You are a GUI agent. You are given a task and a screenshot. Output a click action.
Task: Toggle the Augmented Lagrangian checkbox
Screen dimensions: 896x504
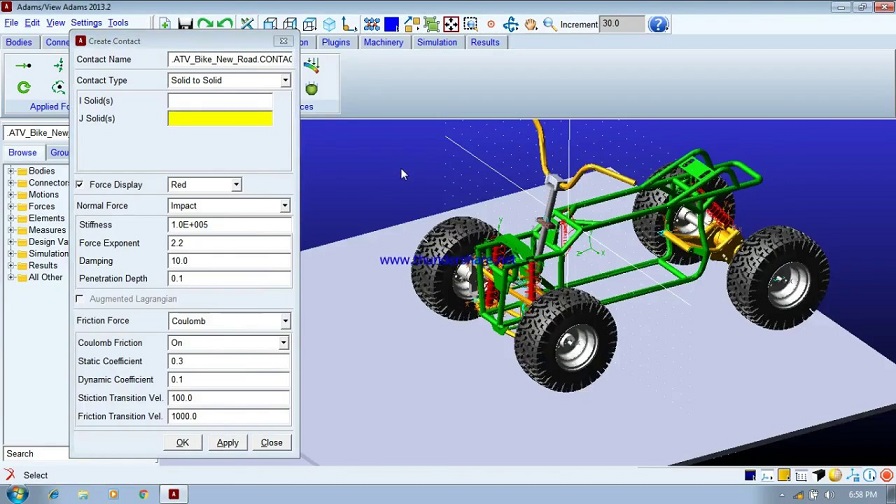pyautogui.click(x=79, y=298)
